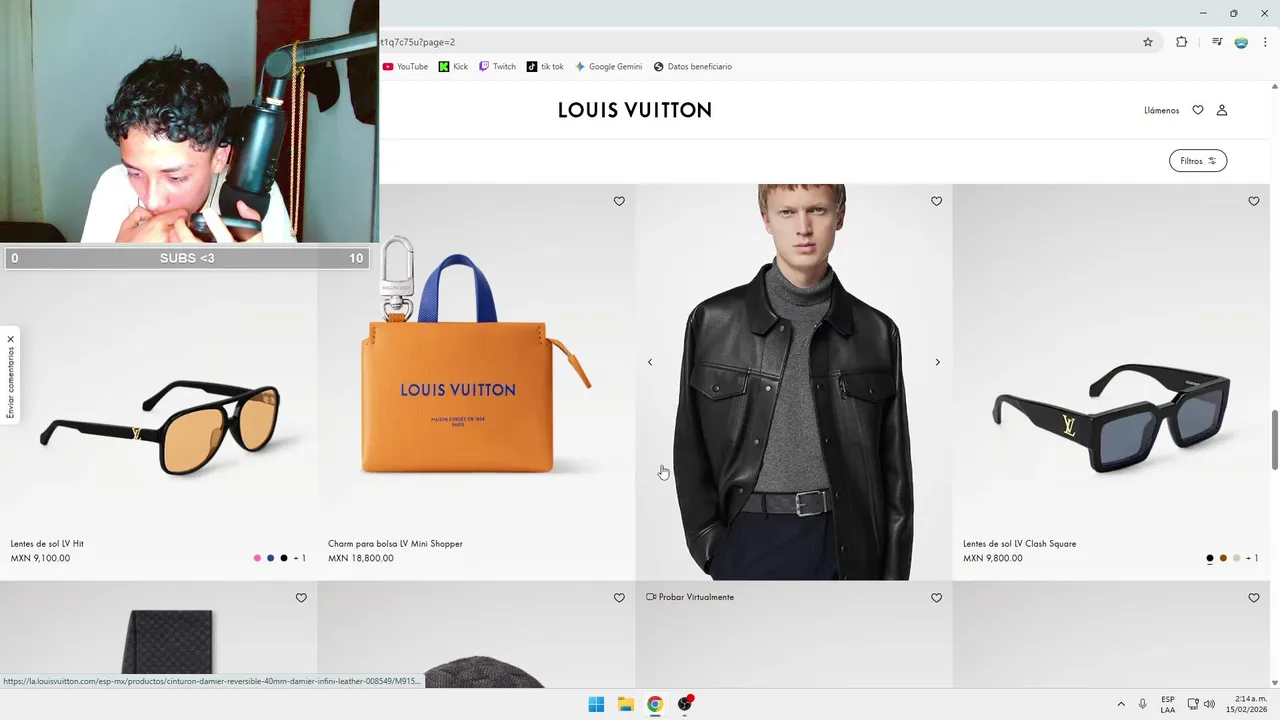Viewport: 1280px width, 720px height.
Task: Add Charm para bolsa LV Mini Shopper to wishlist
Action: [619, 201]
